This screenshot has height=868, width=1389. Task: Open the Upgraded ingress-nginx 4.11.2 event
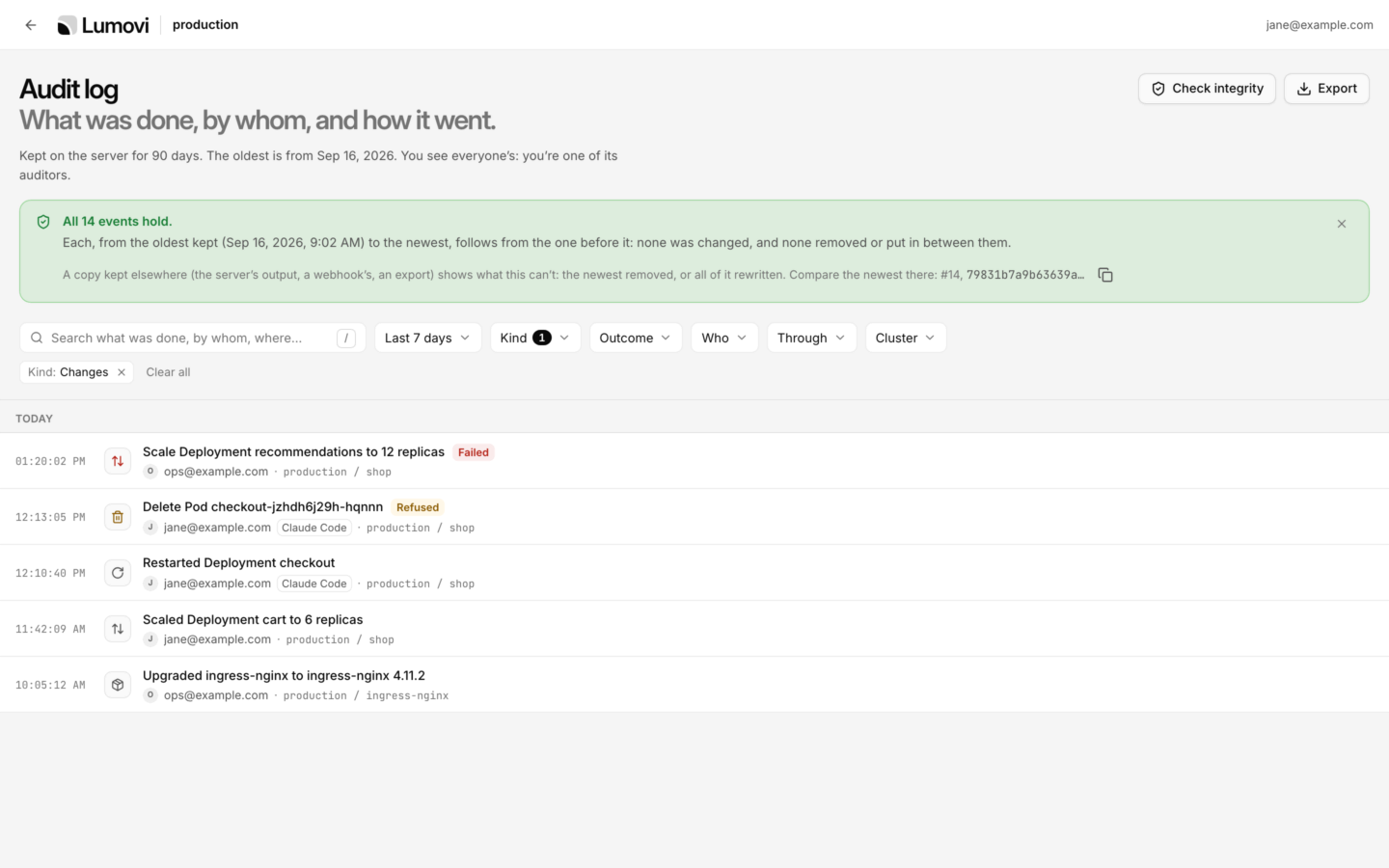(694, 685)
